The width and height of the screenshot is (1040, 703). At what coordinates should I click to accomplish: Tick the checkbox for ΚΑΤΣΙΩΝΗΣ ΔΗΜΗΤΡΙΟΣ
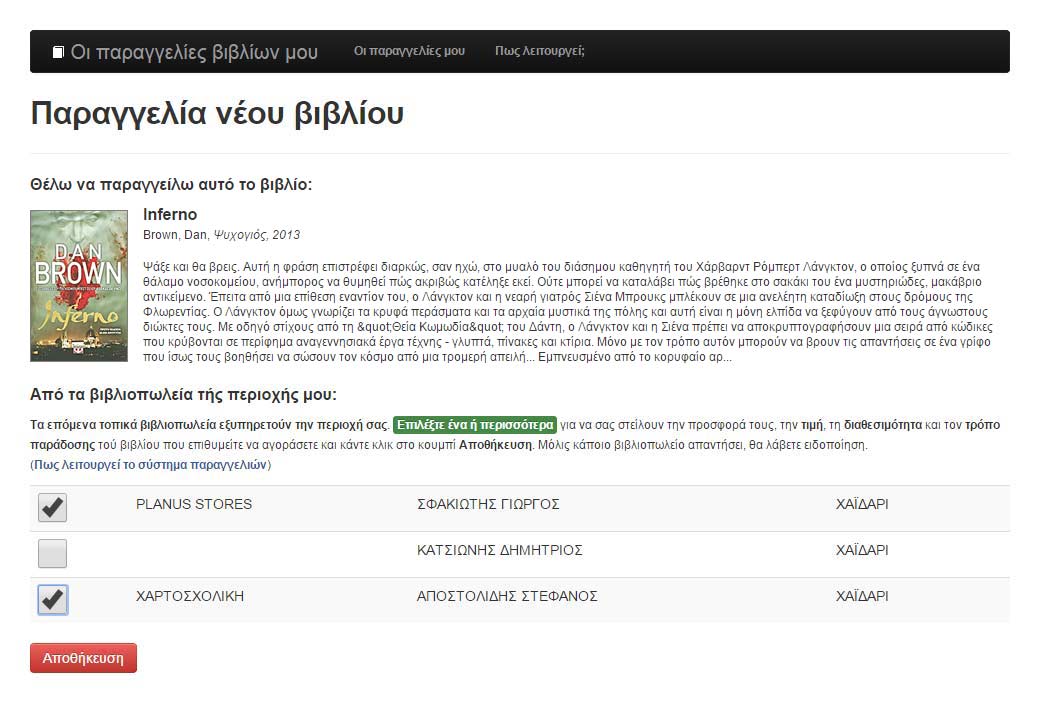tap(52, 553)
